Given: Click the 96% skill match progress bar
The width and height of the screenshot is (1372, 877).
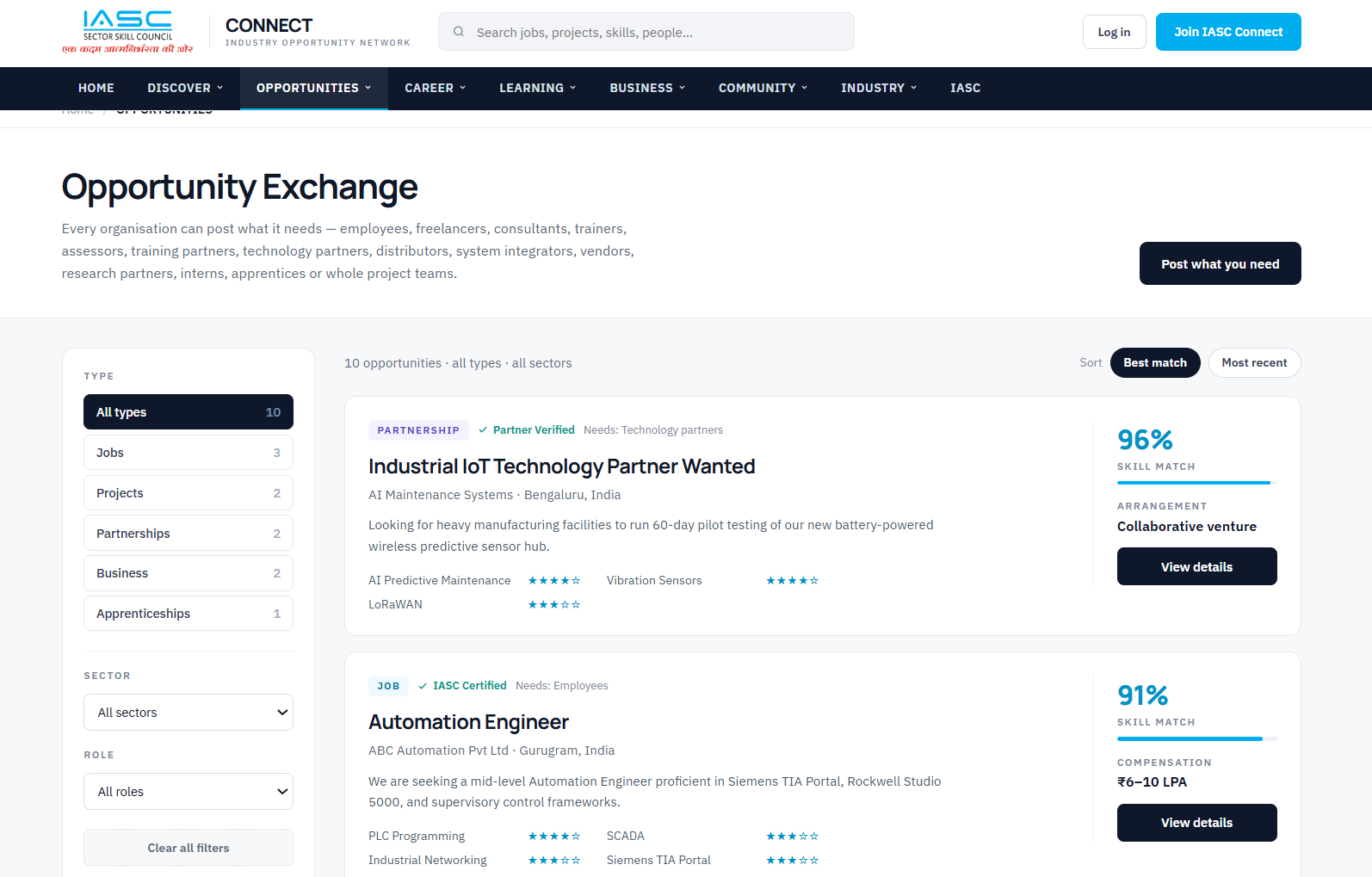Looking at the screenshot, I should click(1196, 483).
